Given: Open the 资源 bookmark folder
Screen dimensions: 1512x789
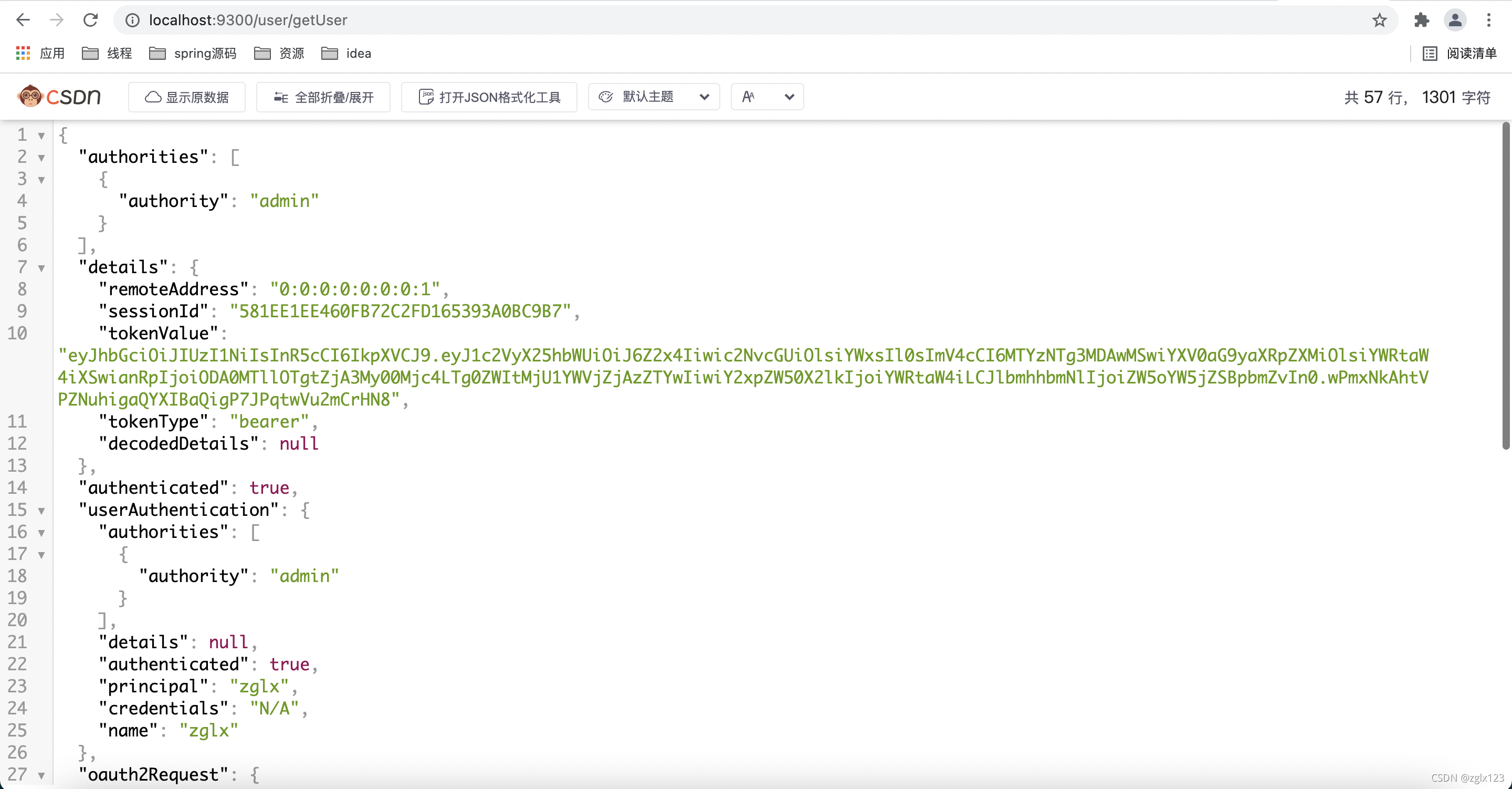Looking at the screenshot, I should [x=279, y=54].
